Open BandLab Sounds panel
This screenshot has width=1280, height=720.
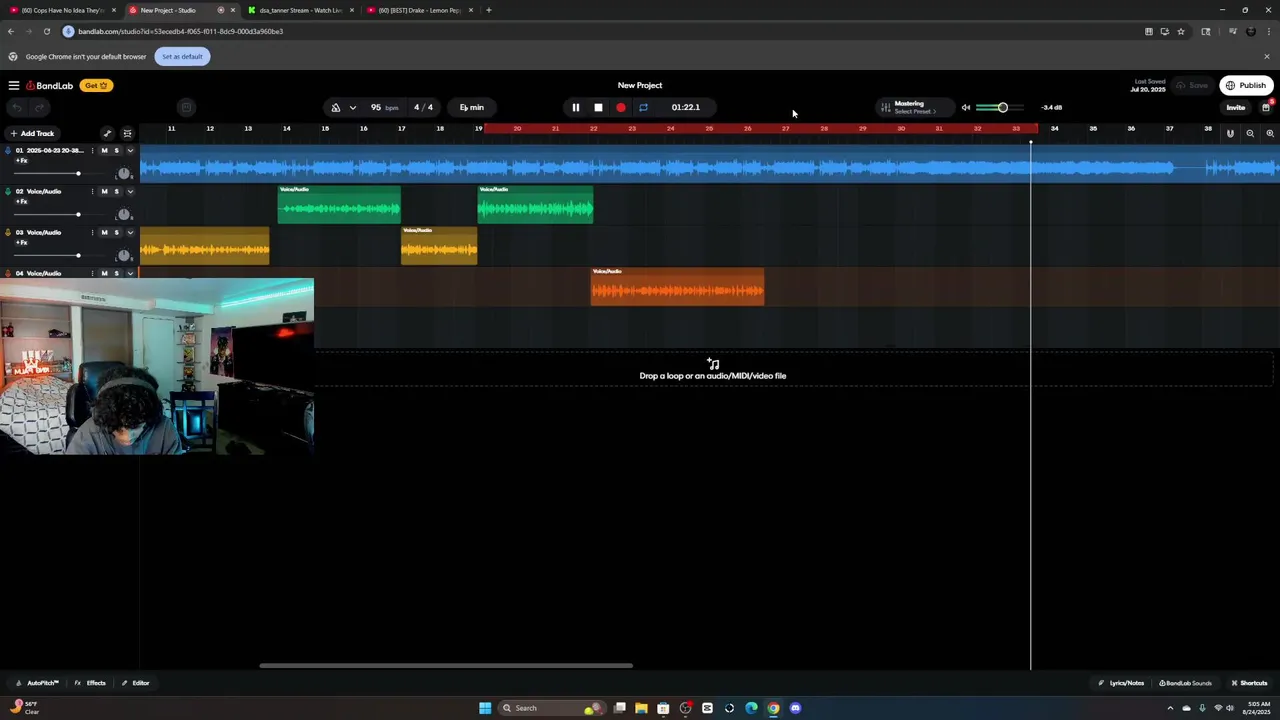click(x=1185, y=683)
